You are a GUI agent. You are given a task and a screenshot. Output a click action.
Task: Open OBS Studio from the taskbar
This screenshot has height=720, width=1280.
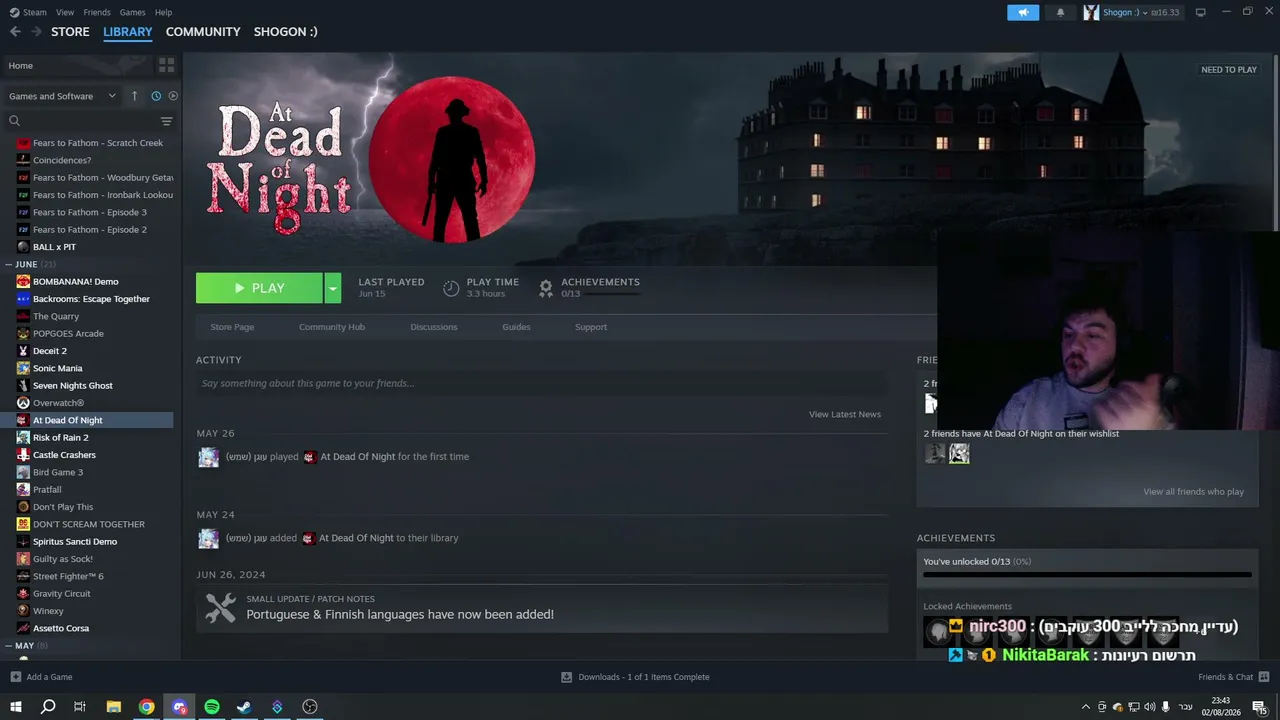pyautogui.click(x=310, y=707)
